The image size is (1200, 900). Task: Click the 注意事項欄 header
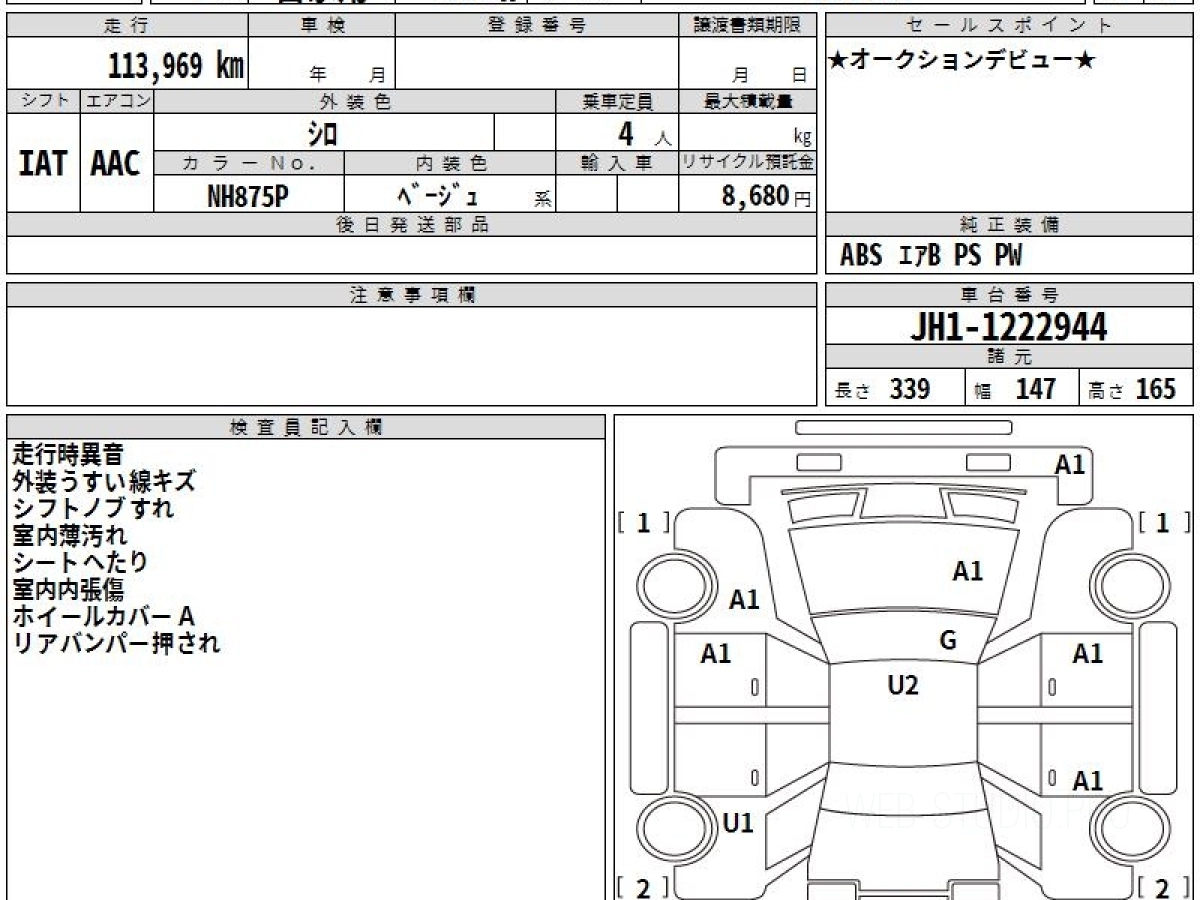[412, 295]
